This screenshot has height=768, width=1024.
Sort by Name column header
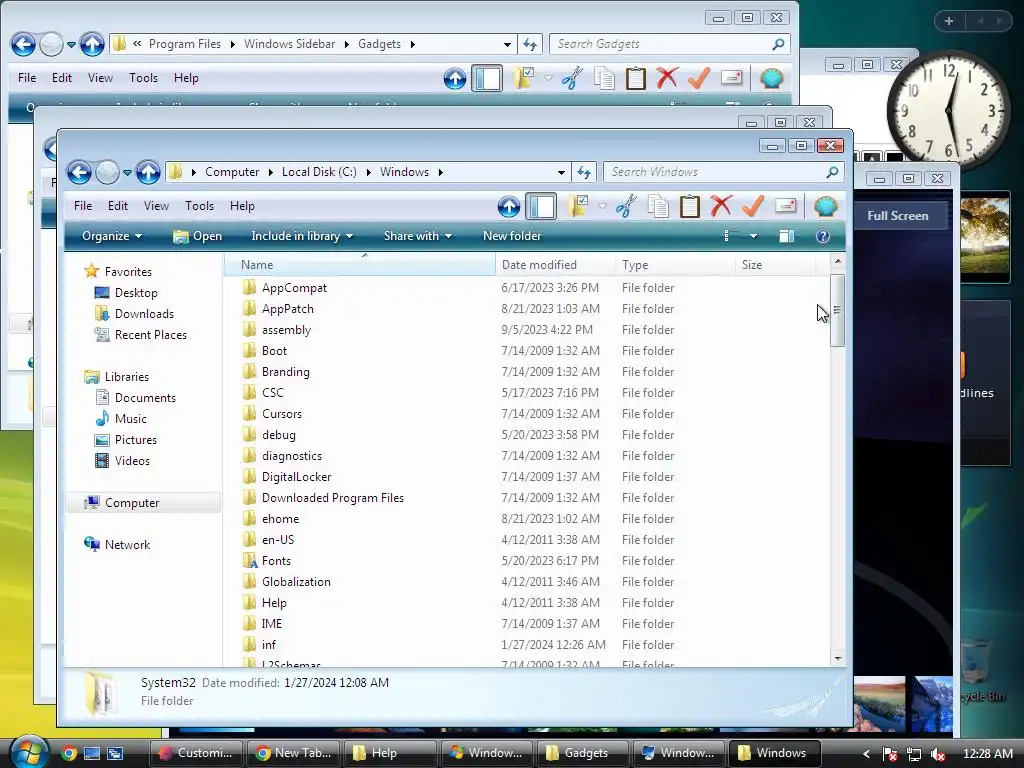click(360, 264)
